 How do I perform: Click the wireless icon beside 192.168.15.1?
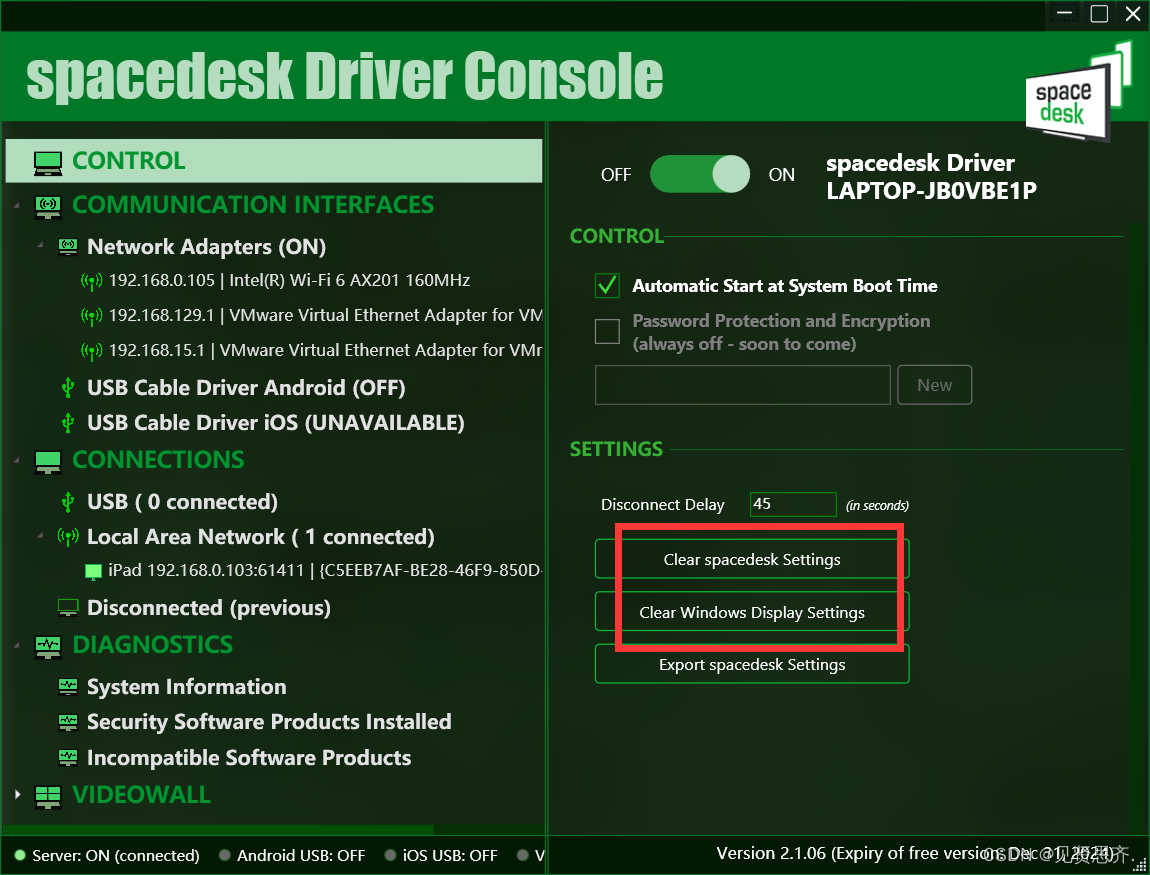point(91,351)
